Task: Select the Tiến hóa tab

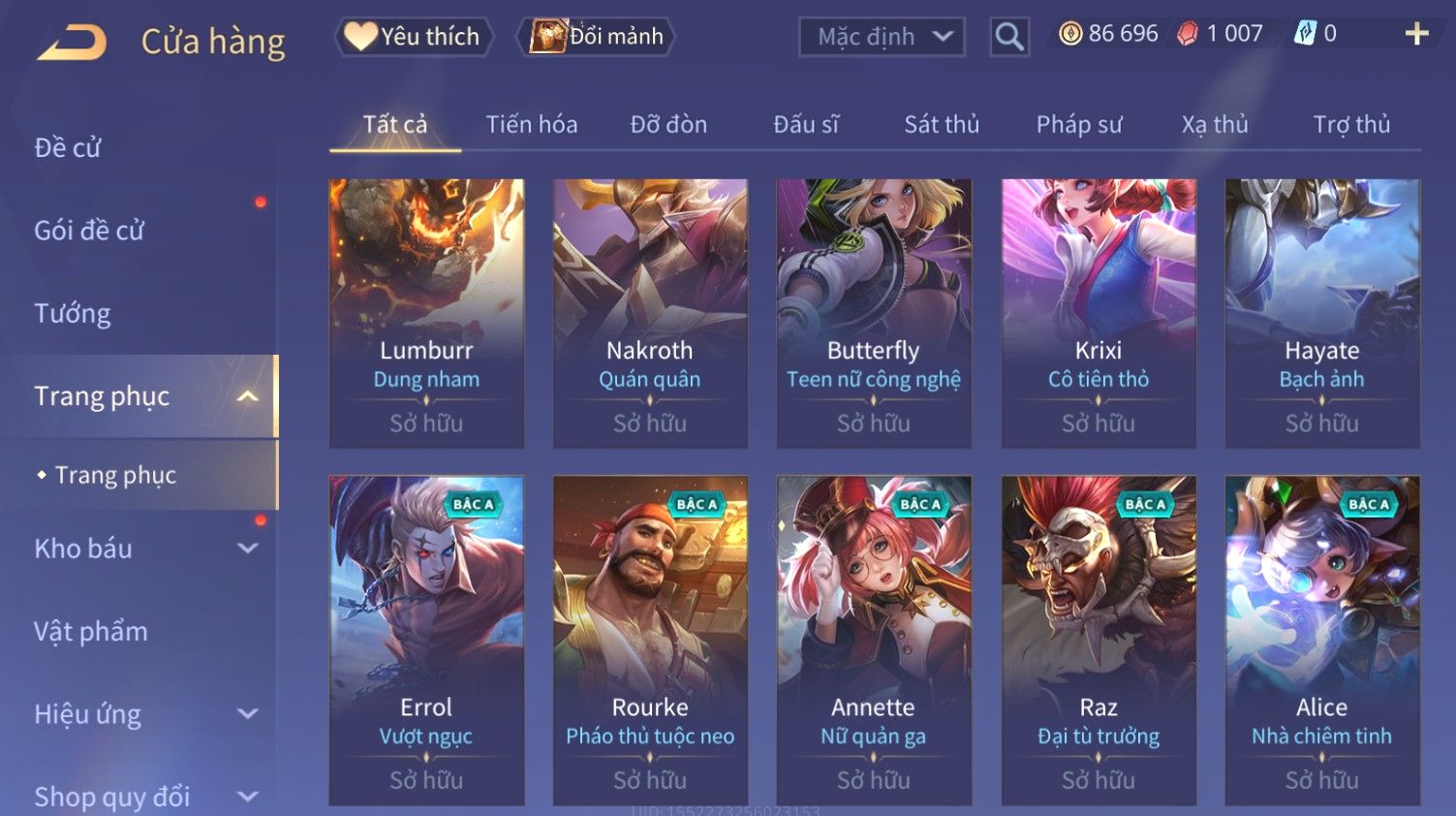Action: click(x=532, y=124)
